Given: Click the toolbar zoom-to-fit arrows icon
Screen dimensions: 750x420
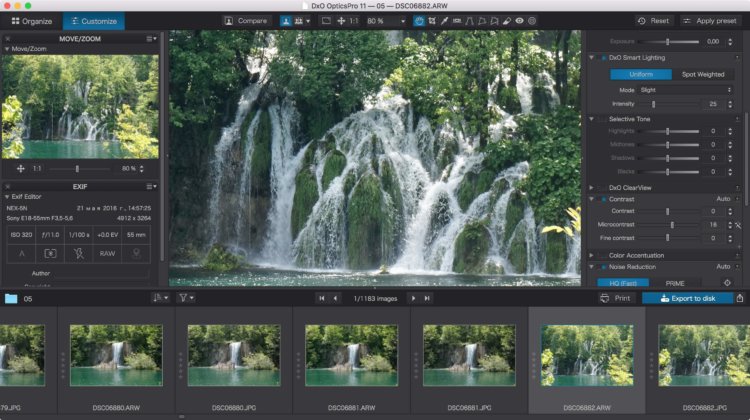Looking at the screenshot, I should coord(341,21).
